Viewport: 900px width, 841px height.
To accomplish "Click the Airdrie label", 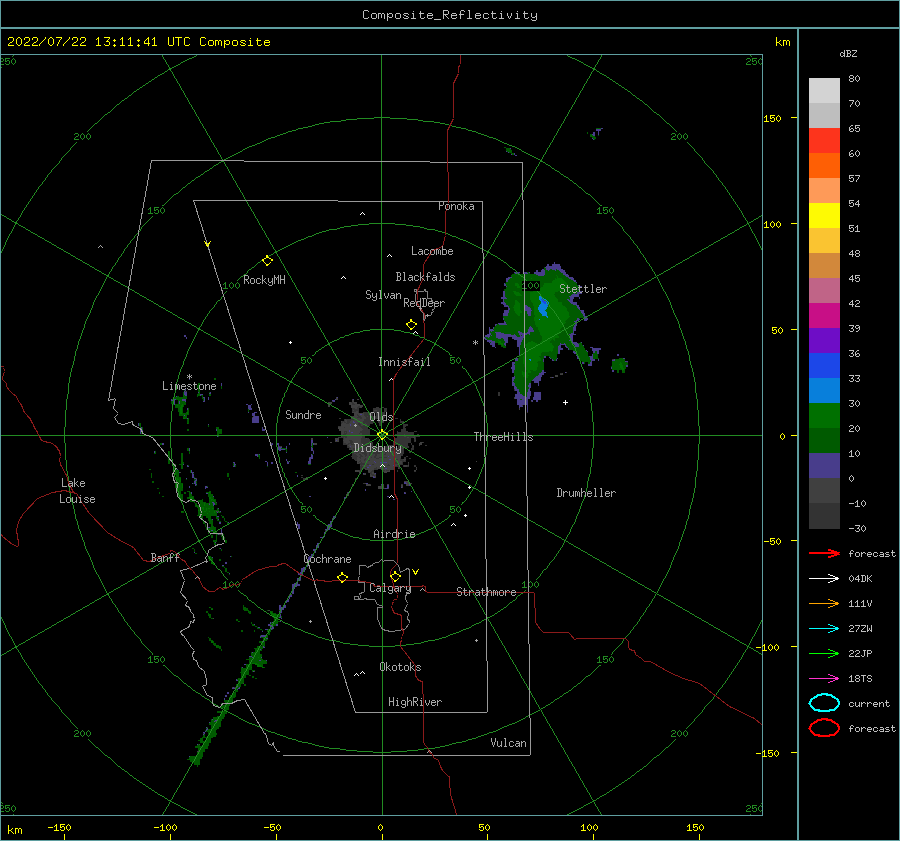I will click(394, 534).
